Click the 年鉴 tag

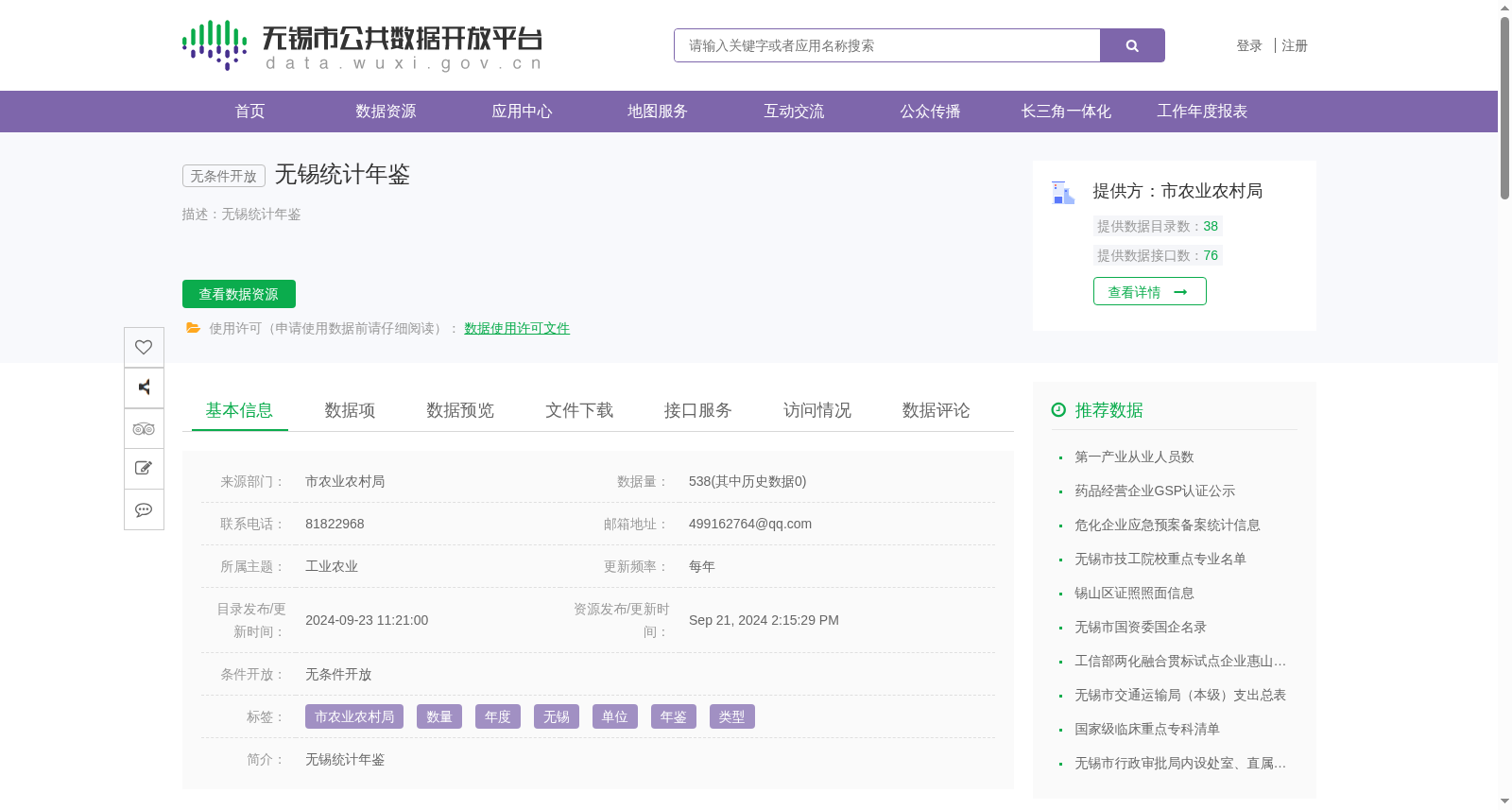point(674,716)
